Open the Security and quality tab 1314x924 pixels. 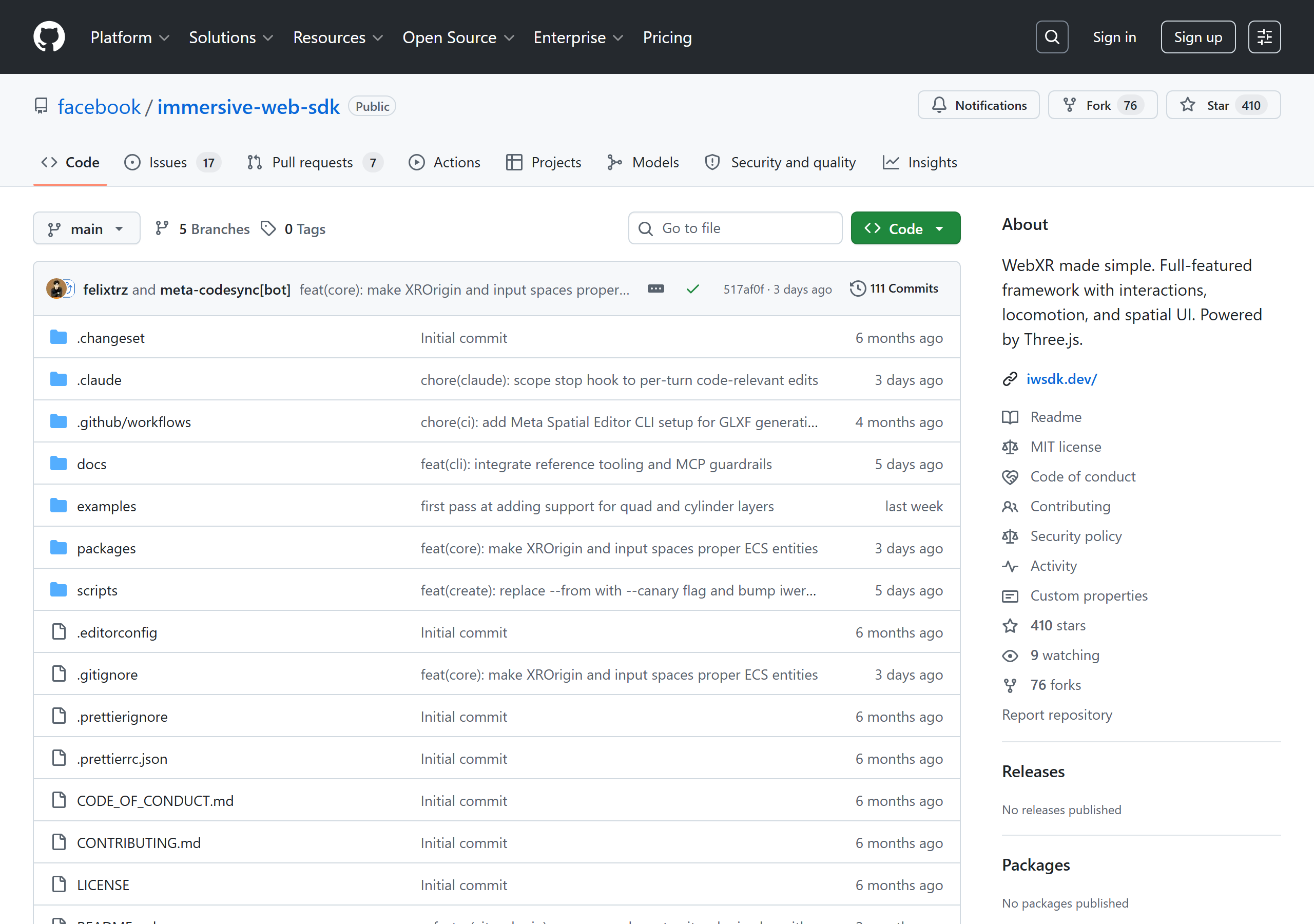780,163
